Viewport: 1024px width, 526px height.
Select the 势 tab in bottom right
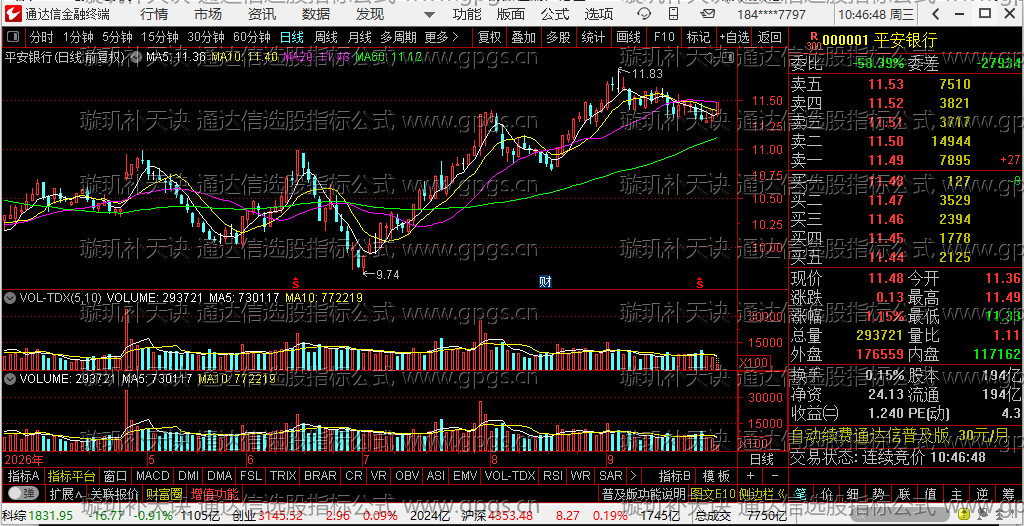coord(878,492)
